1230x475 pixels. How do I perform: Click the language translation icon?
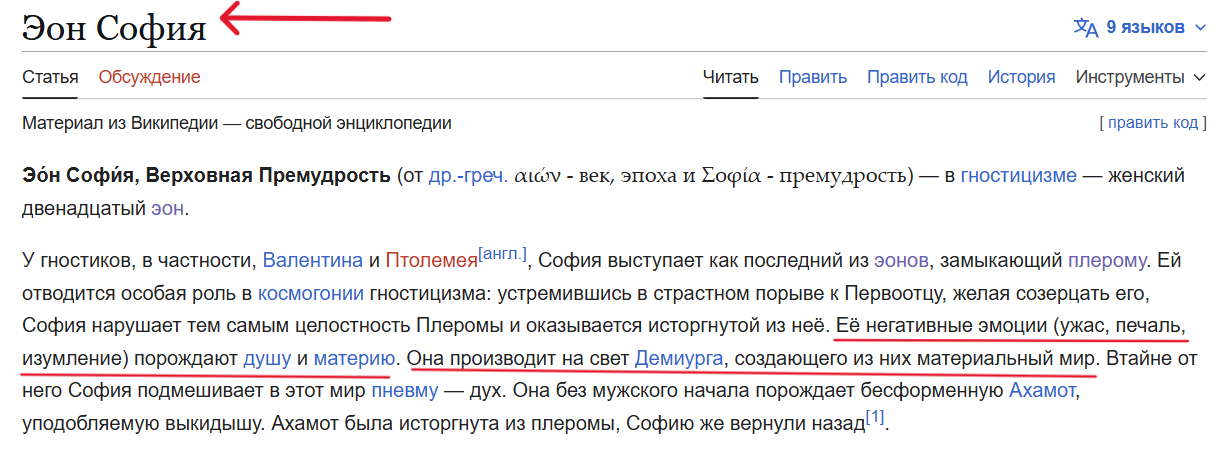pyautogui.click(x=1086, y=27)
